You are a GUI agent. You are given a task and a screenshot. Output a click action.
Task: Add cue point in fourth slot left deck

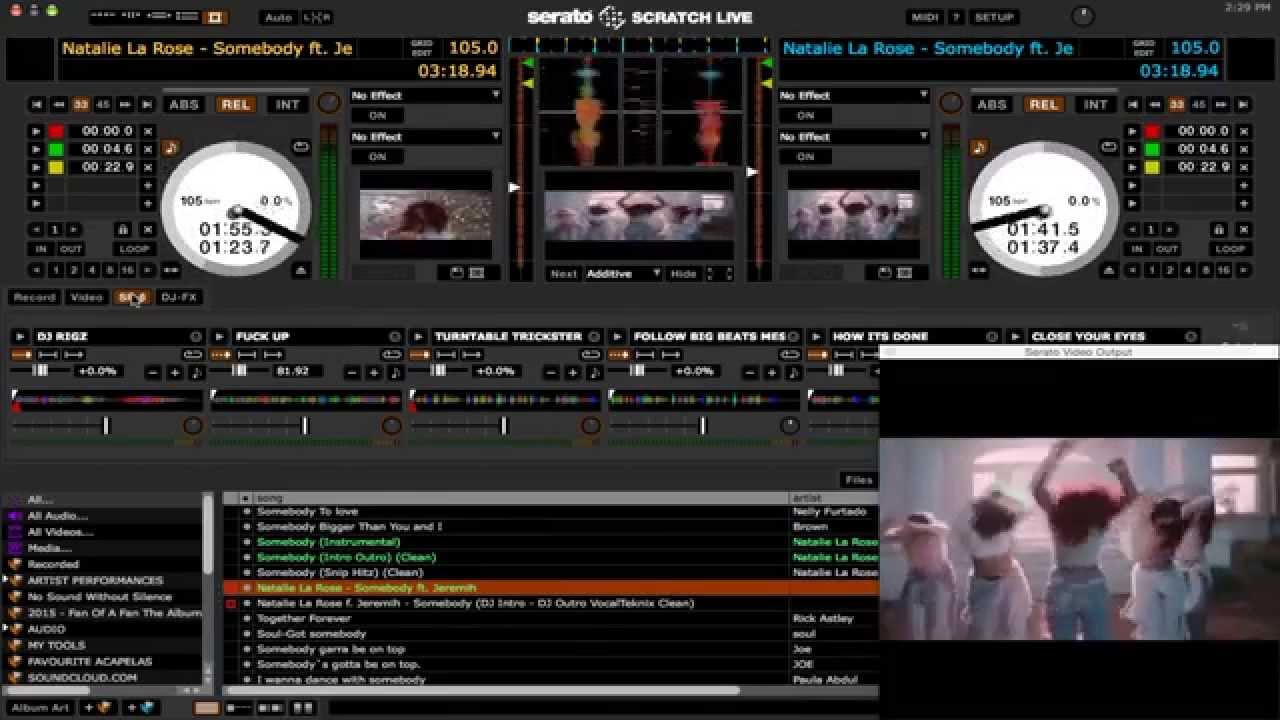(x=148, y=185)
